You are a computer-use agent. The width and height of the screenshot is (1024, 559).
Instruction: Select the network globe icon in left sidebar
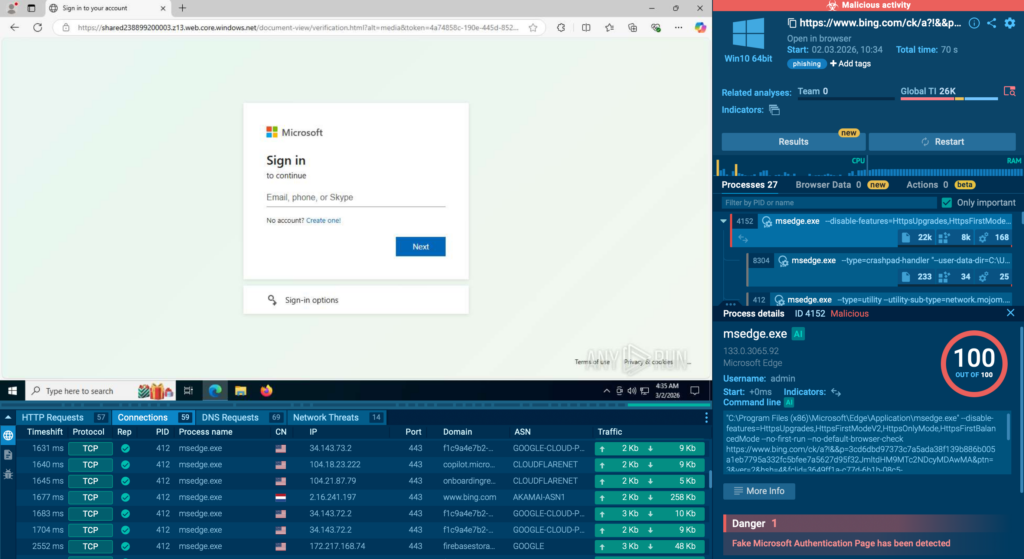[x=8, y=436]
